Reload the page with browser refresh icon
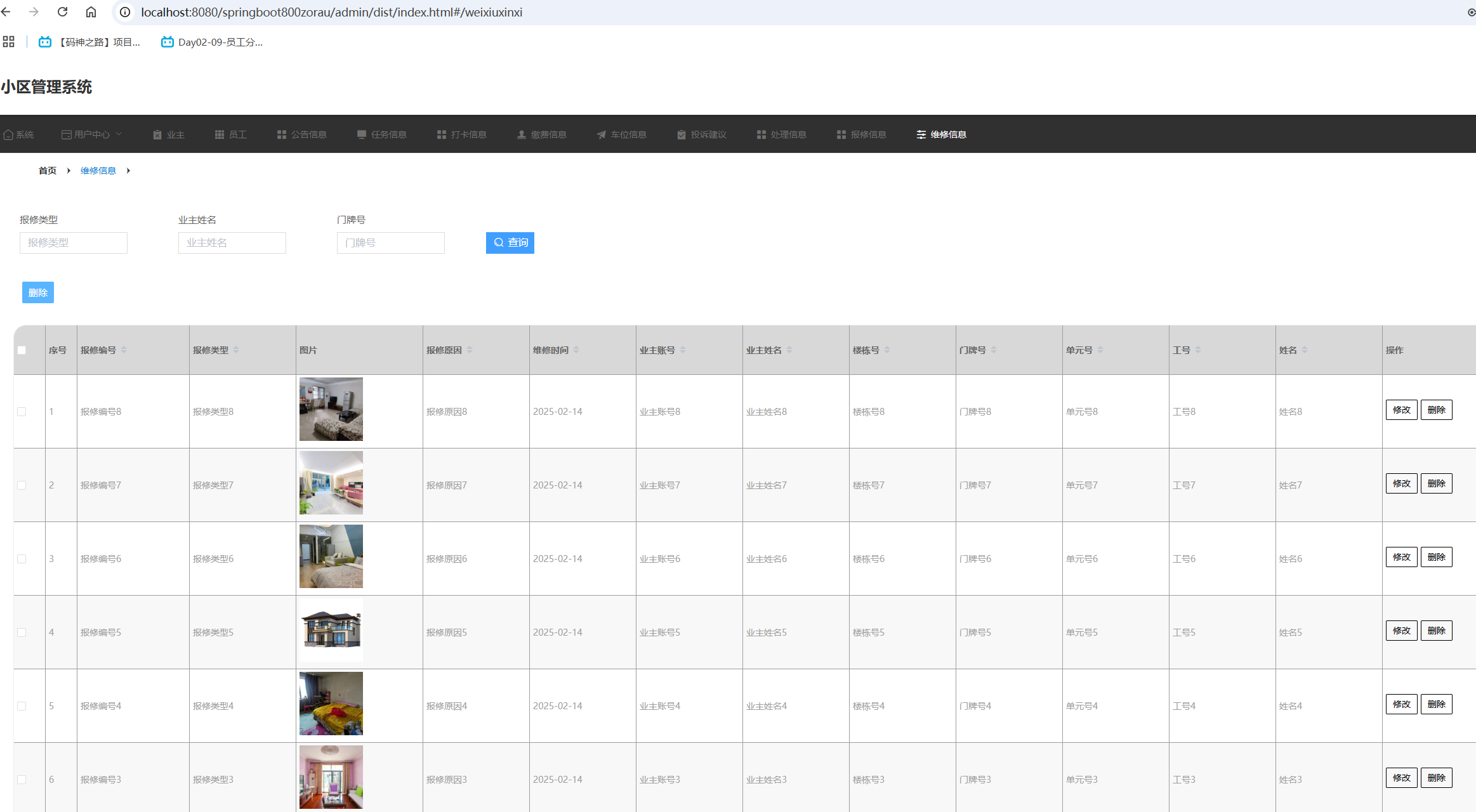This screenshot has width=1476, height=812. (x=62, y=12)
